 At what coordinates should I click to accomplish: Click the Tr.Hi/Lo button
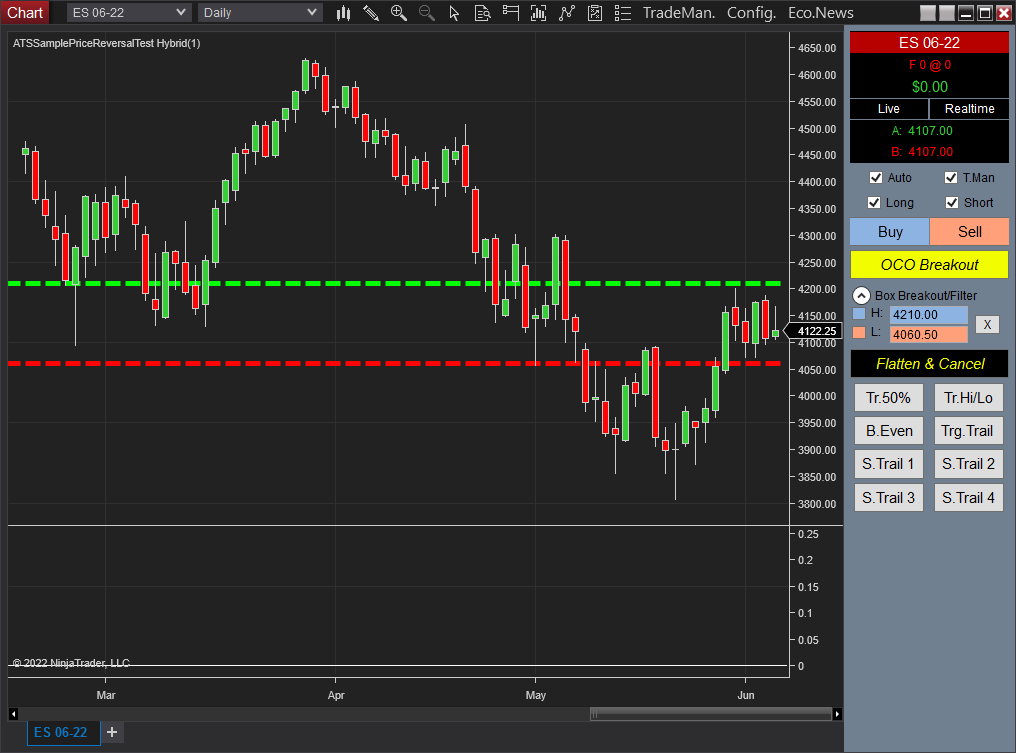click(x=968, y=398)
